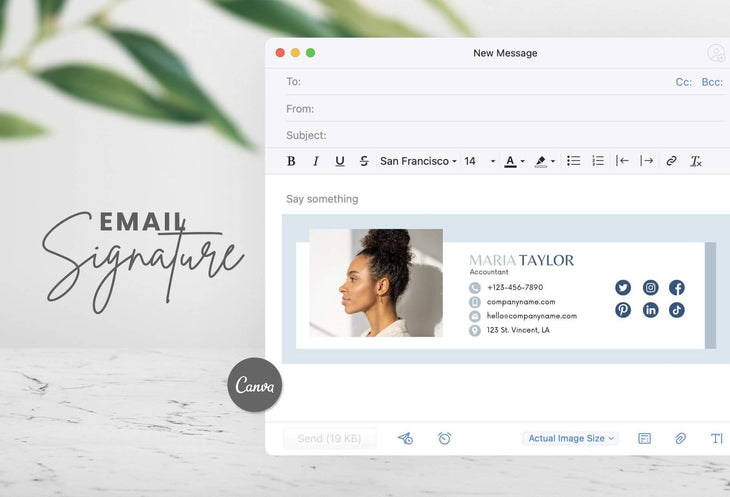Toggle bold formatting

coord(291,161)
